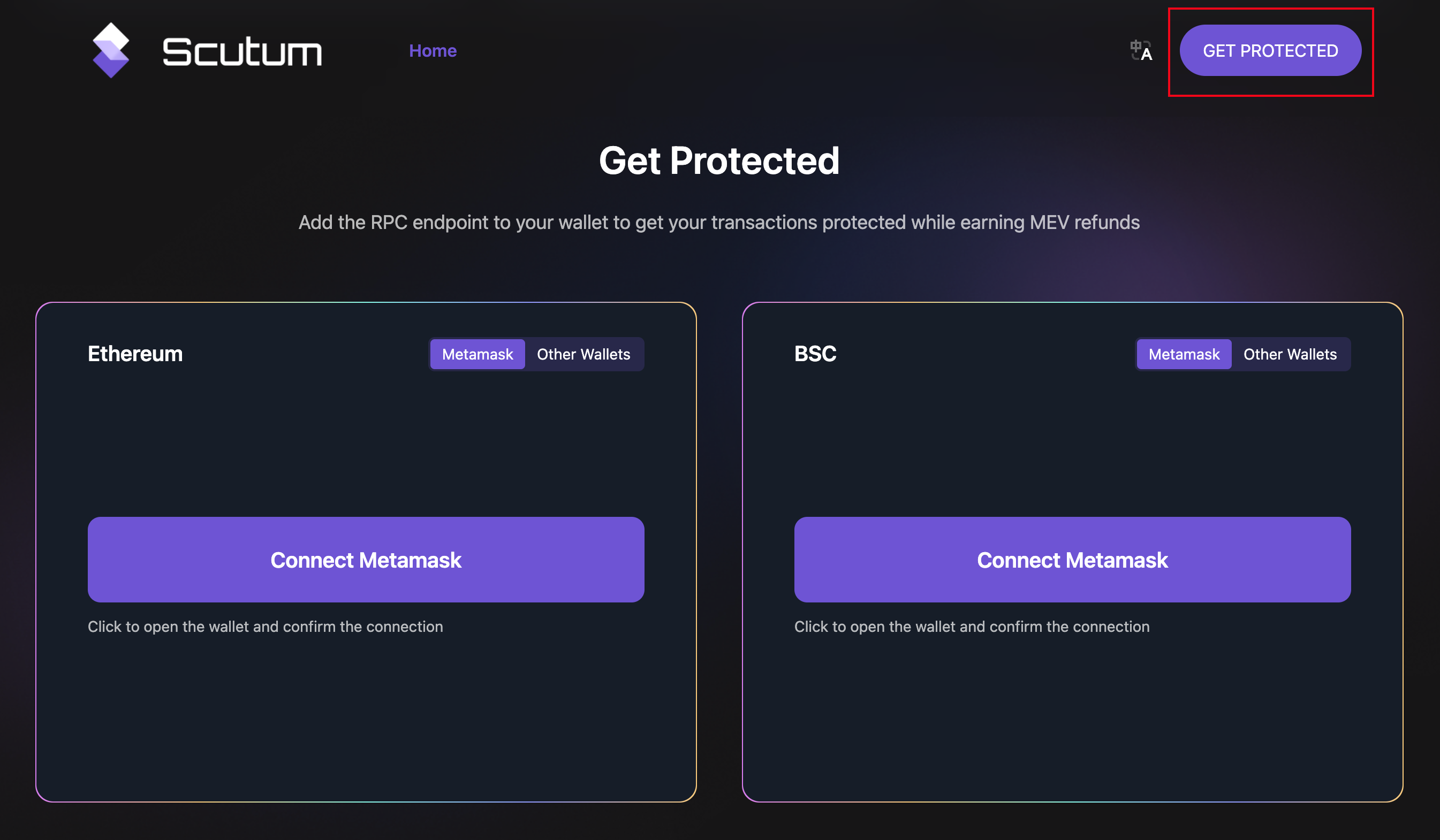Screen dimensions: 1440x840
Task: Select Metamask tab in BSC card
Action: [x=1184, y=354]
